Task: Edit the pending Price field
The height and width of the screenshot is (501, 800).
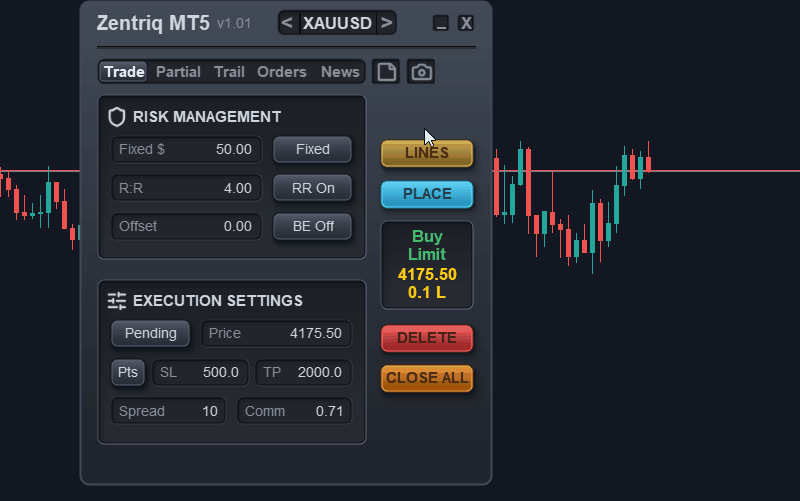Action: [x=276, y=334]
